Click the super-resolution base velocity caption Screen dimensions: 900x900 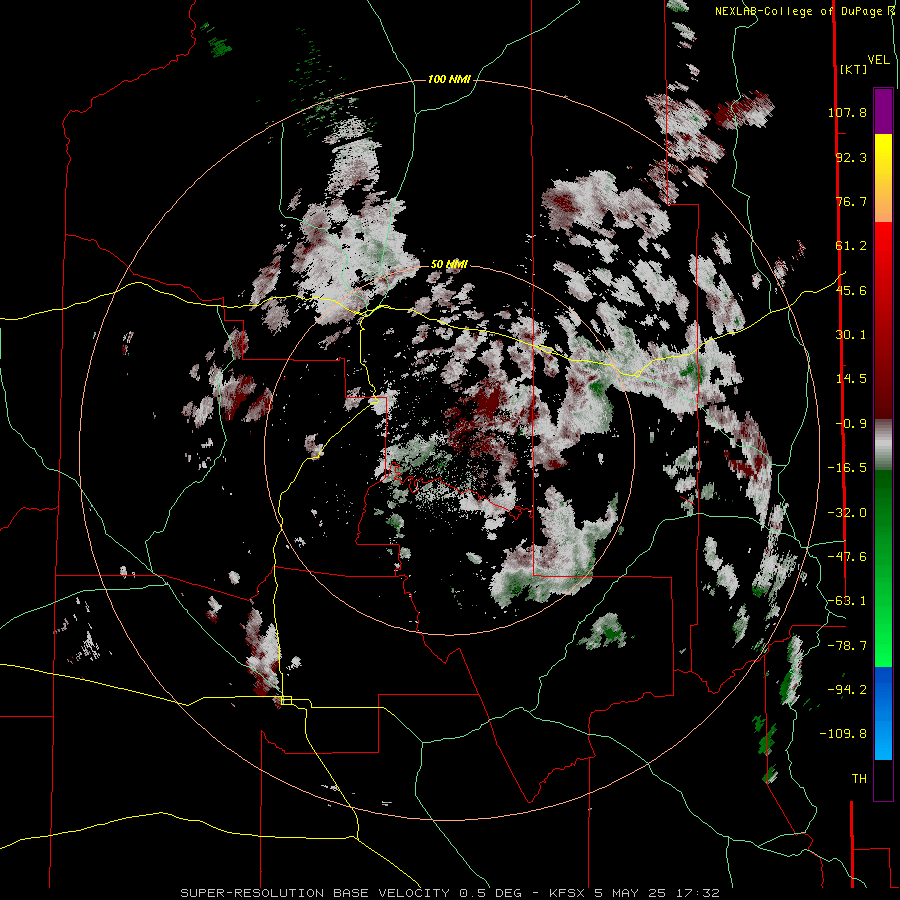450,893
